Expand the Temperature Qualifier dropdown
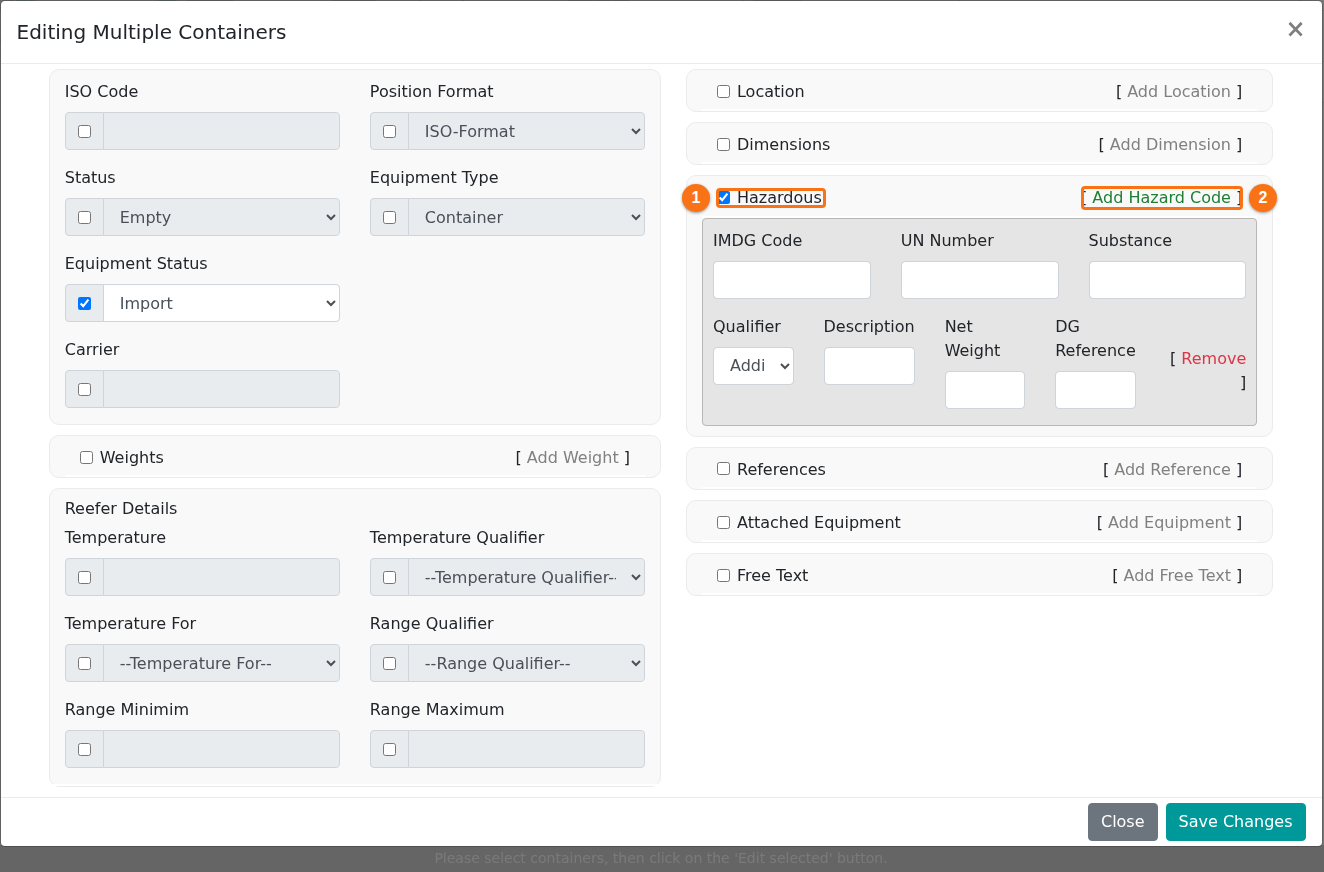Screen dimensions: 1324x872 click(x=526, y=577)
